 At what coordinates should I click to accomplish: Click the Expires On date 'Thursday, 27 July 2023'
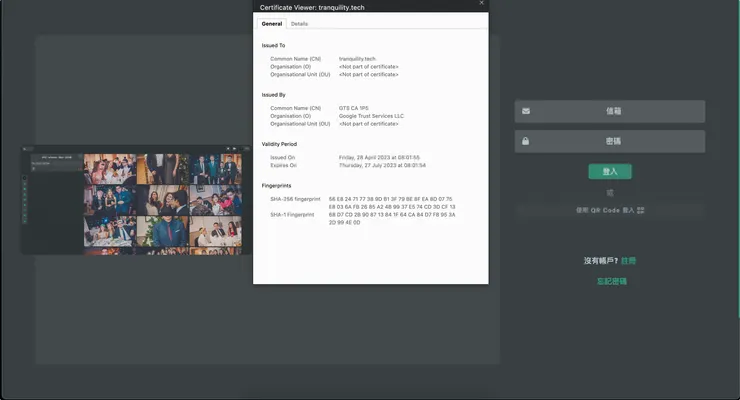[382, 166]
